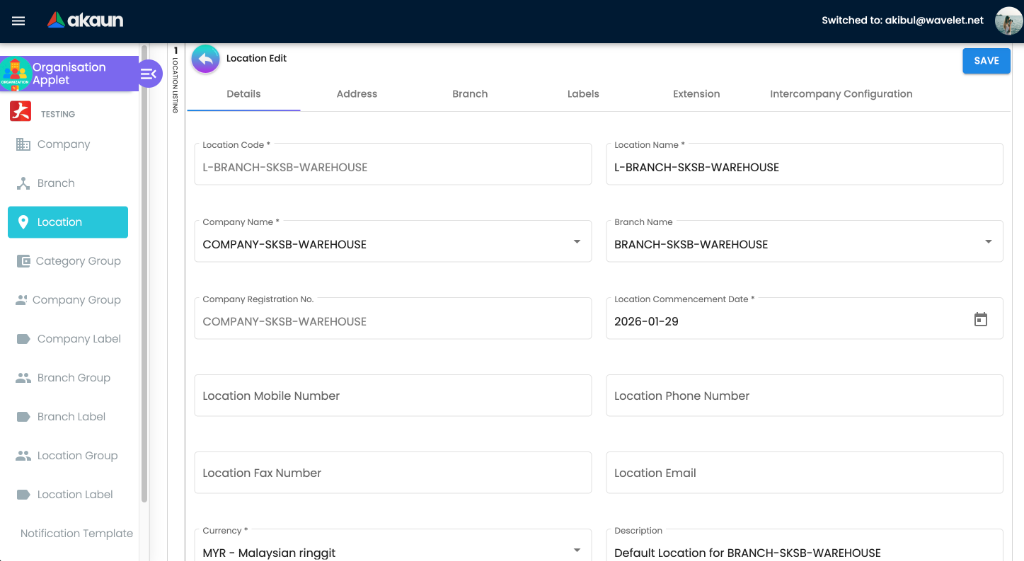Image resolution: width=1024 pixels, height=561 pixels.
Task: Switch to the Address tab
Action: (357, 94)
